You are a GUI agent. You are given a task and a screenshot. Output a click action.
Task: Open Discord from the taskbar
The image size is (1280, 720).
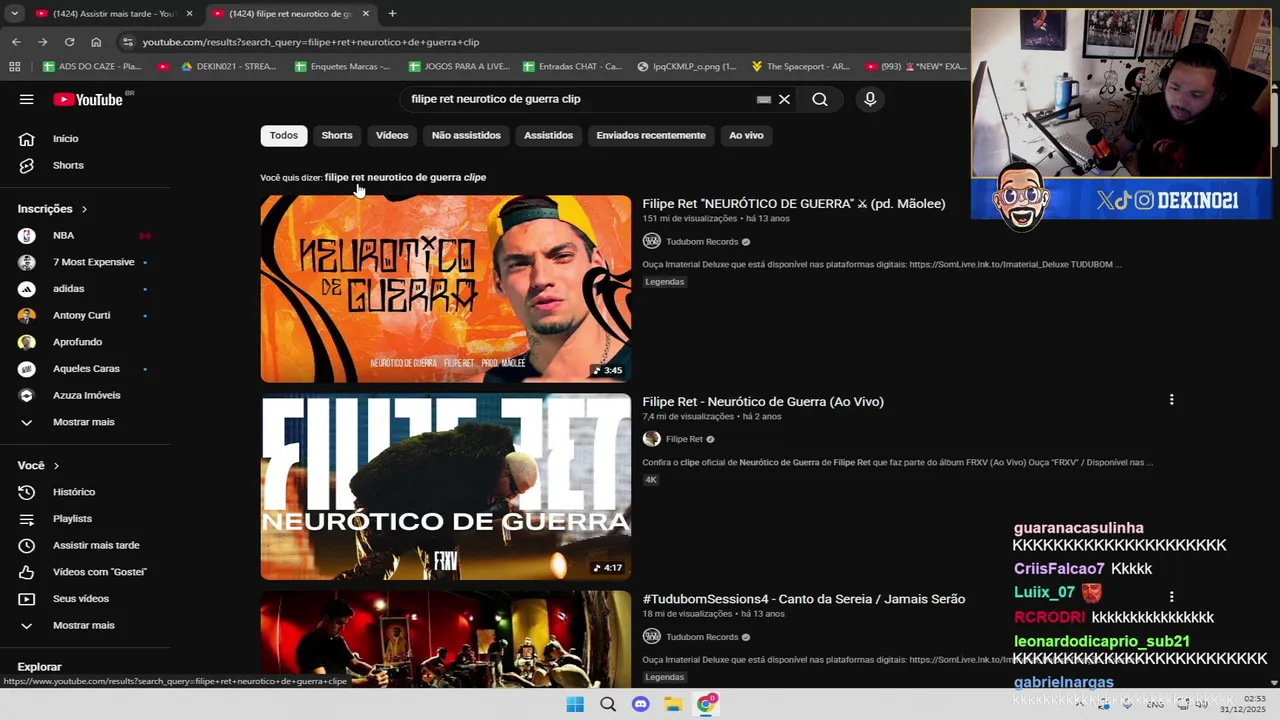pos(641,704)
